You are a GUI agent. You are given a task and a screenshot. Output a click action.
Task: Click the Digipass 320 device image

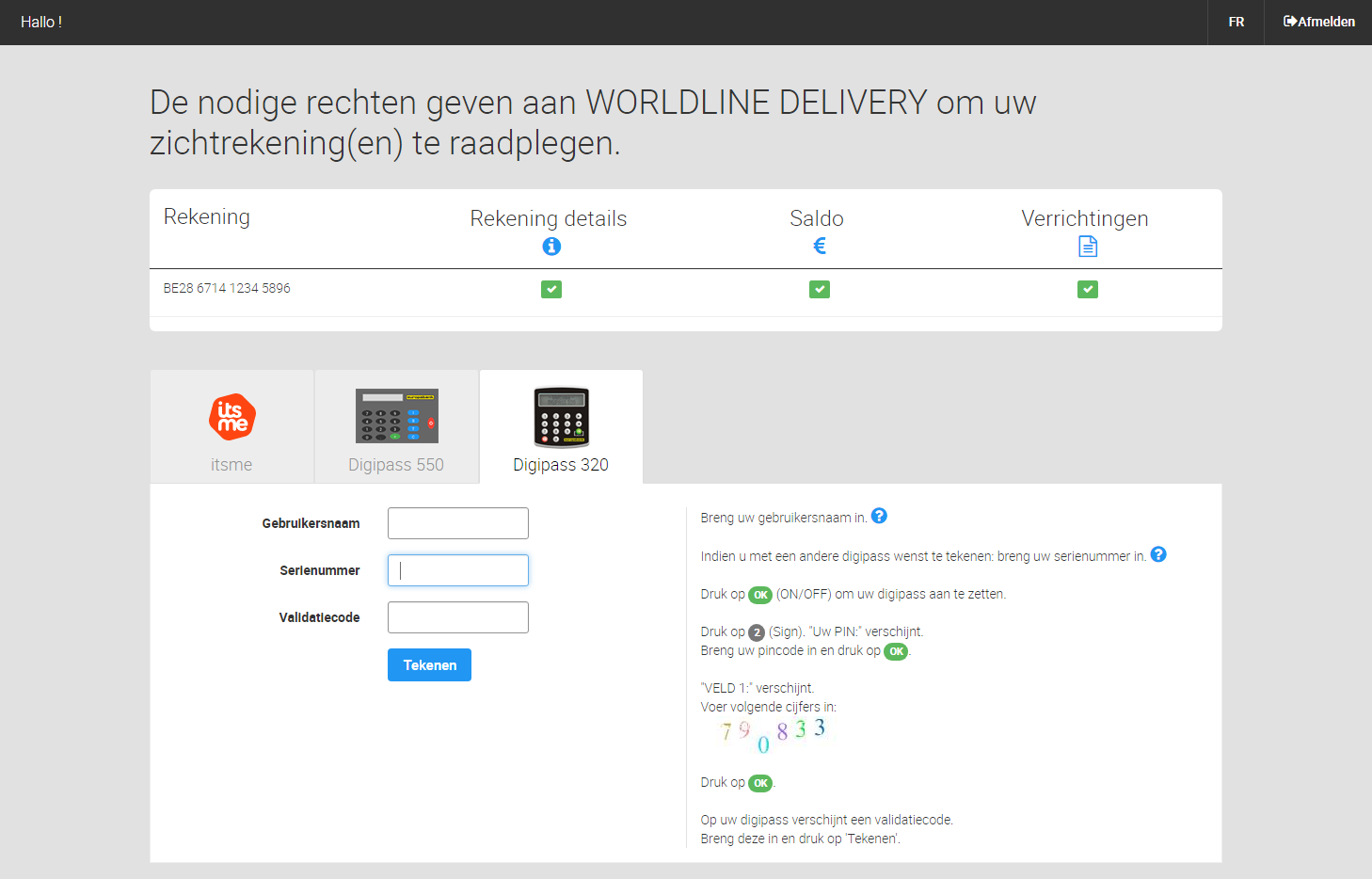point(561,417)
